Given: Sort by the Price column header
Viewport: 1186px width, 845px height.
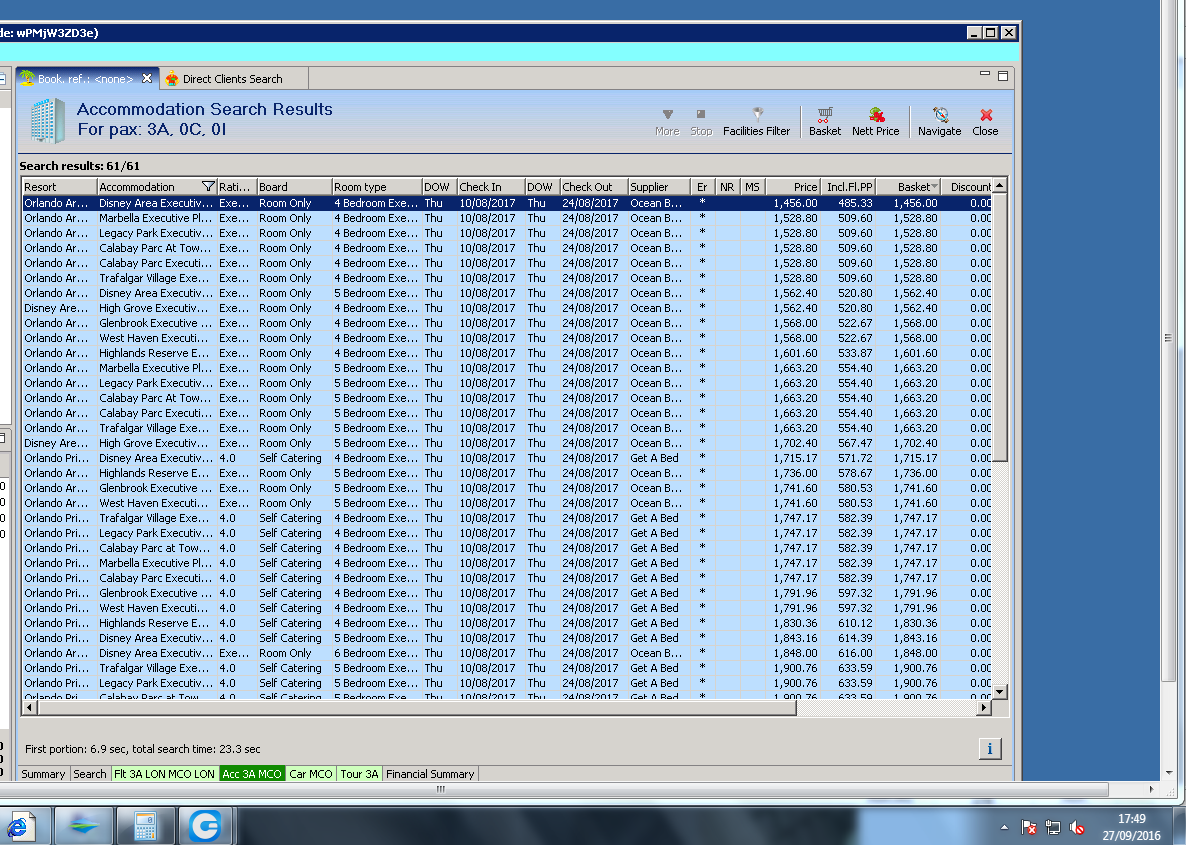Looking at the screenshot, I should [793, 187].
